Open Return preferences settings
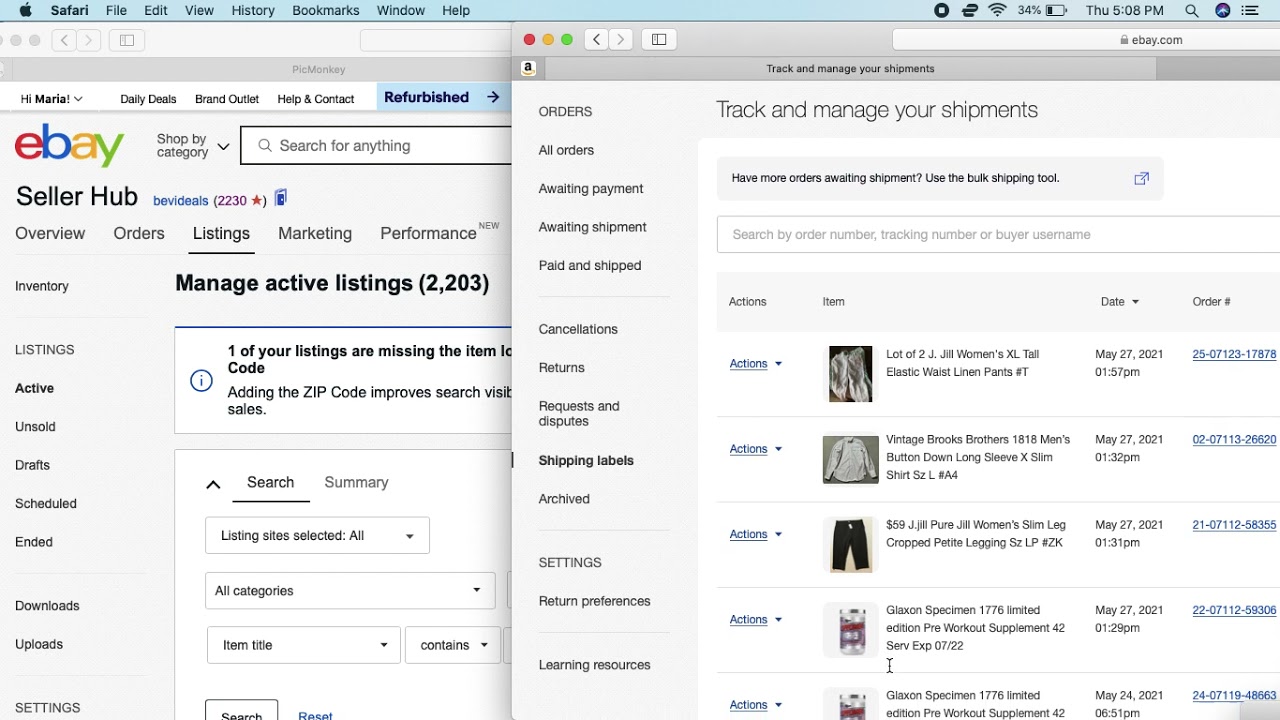Image resolution: width=1280 pixels, height=720 pixels. pos(594,601)
